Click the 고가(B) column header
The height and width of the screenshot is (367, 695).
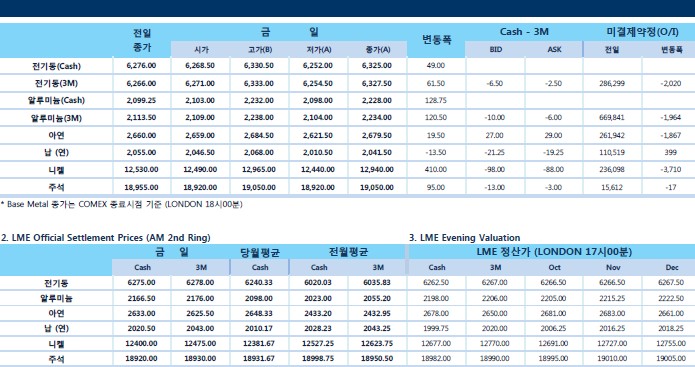[260, 50]
